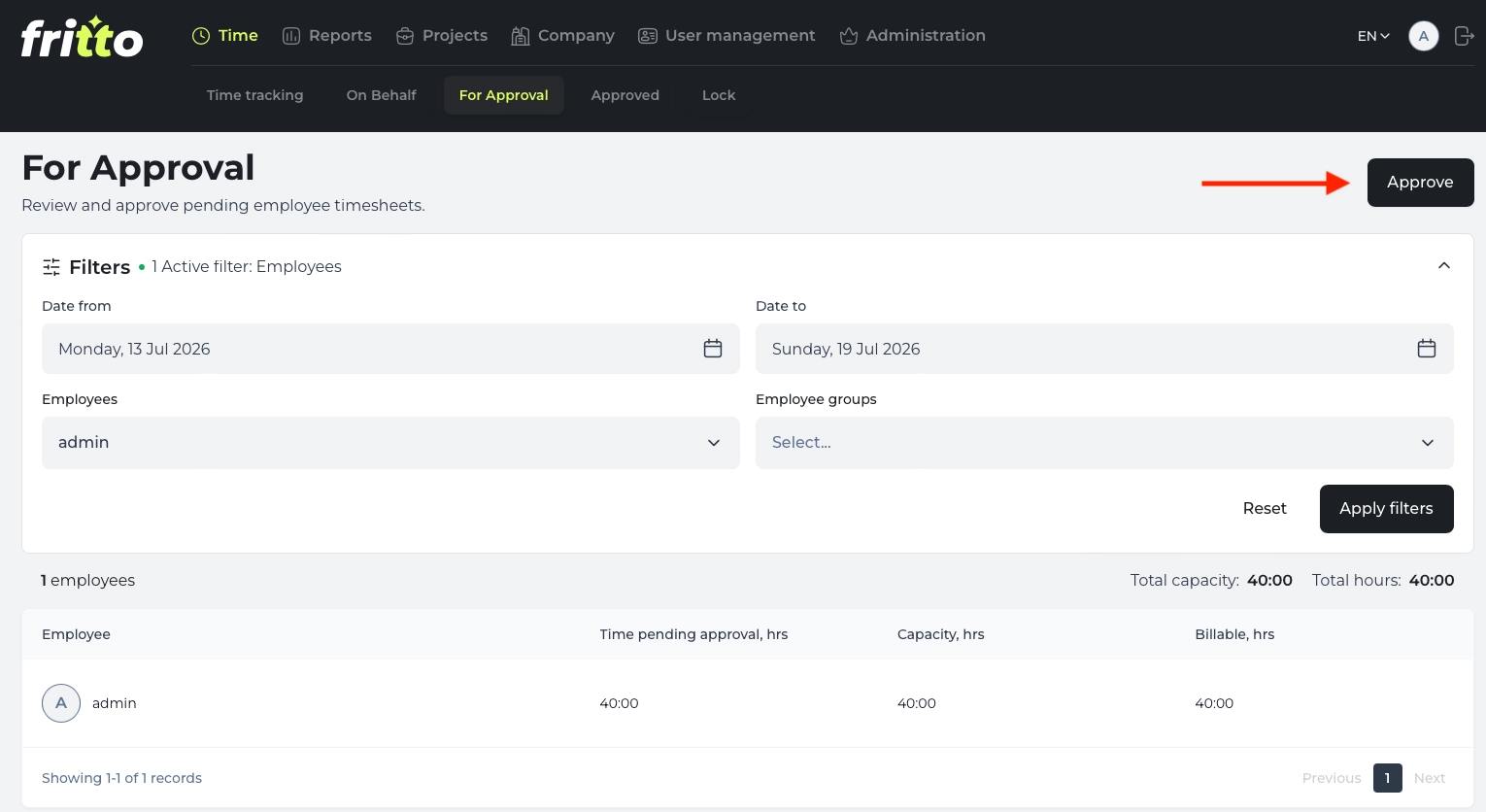Image resolution: width=1486 pixels, height=812 pixels.
Task: Click the Filters sliders icon
Action: 51,267
